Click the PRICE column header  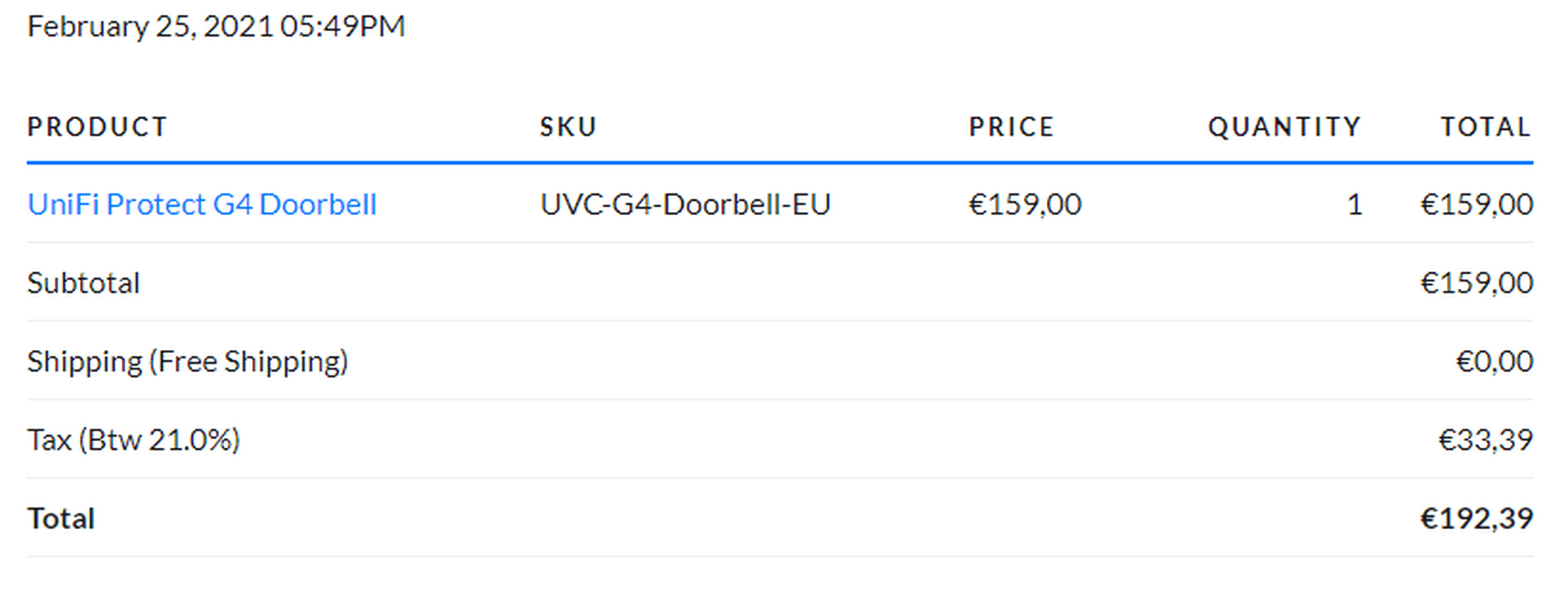tap(1011, 127)
